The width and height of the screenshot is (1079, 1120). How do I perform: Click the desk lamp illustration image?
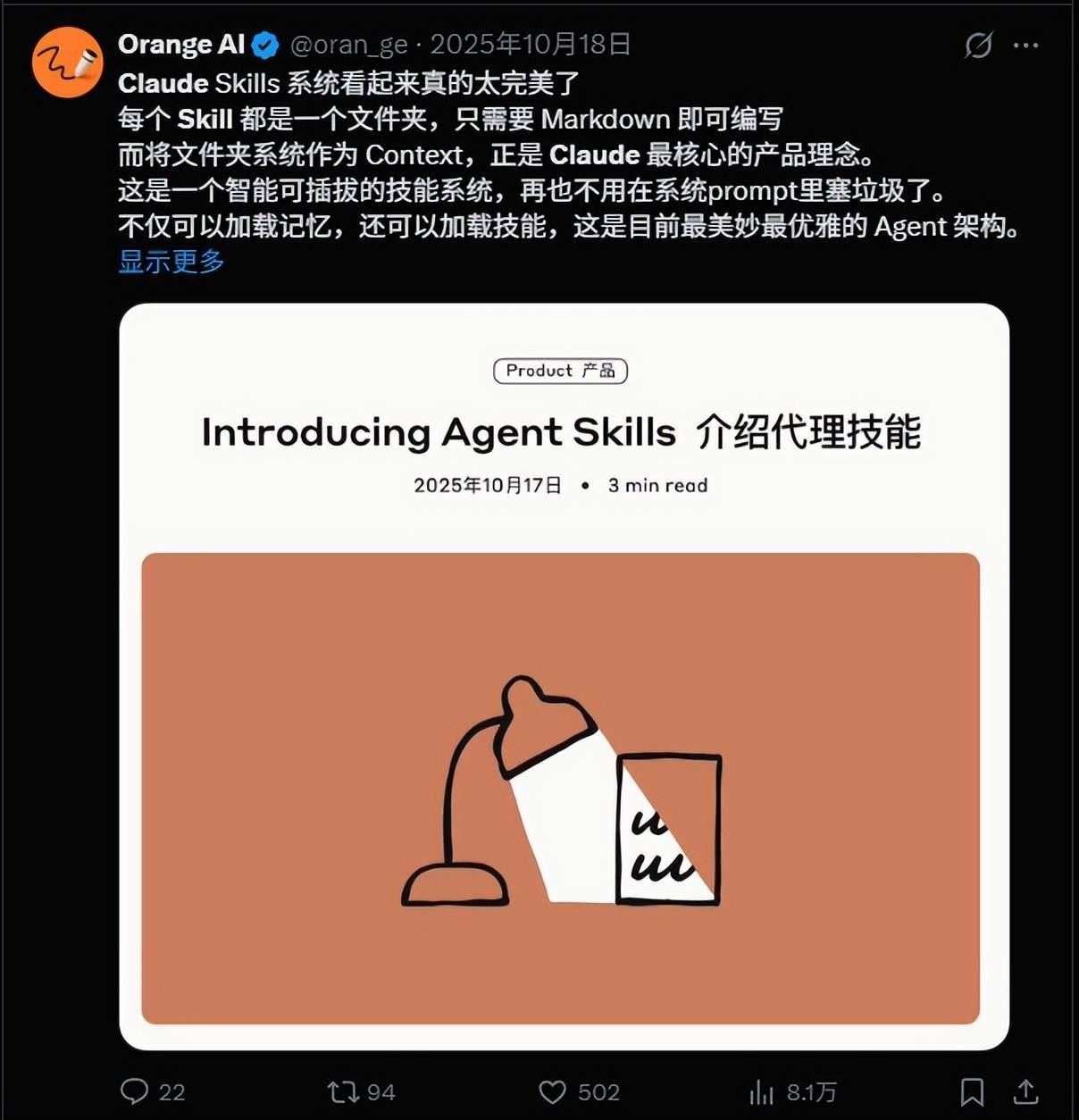(x=561, y=789)
